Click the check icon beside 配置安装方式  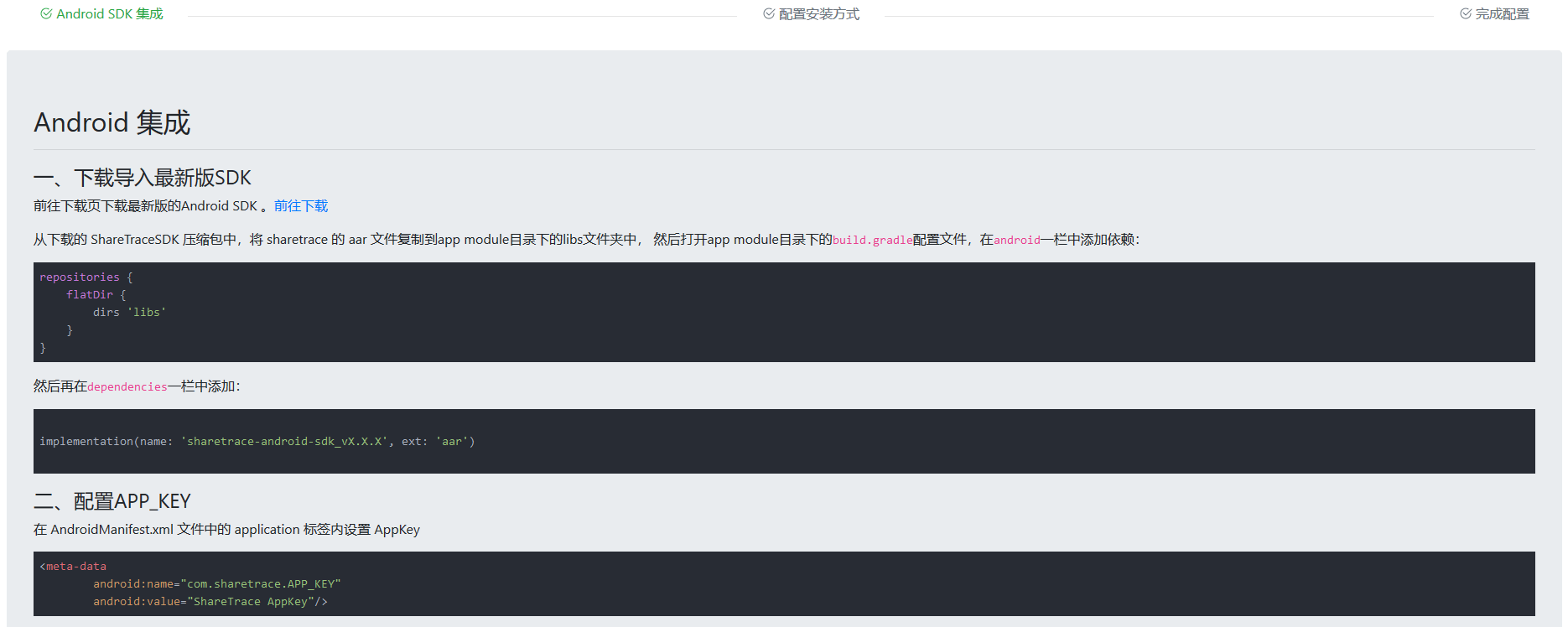[769, 14]
